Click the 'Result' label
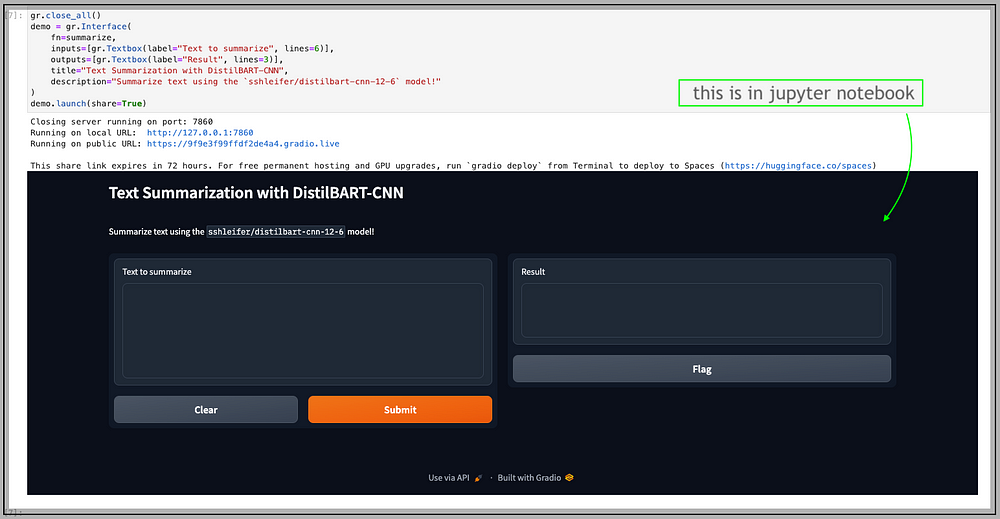 click(x=533, y=272)
